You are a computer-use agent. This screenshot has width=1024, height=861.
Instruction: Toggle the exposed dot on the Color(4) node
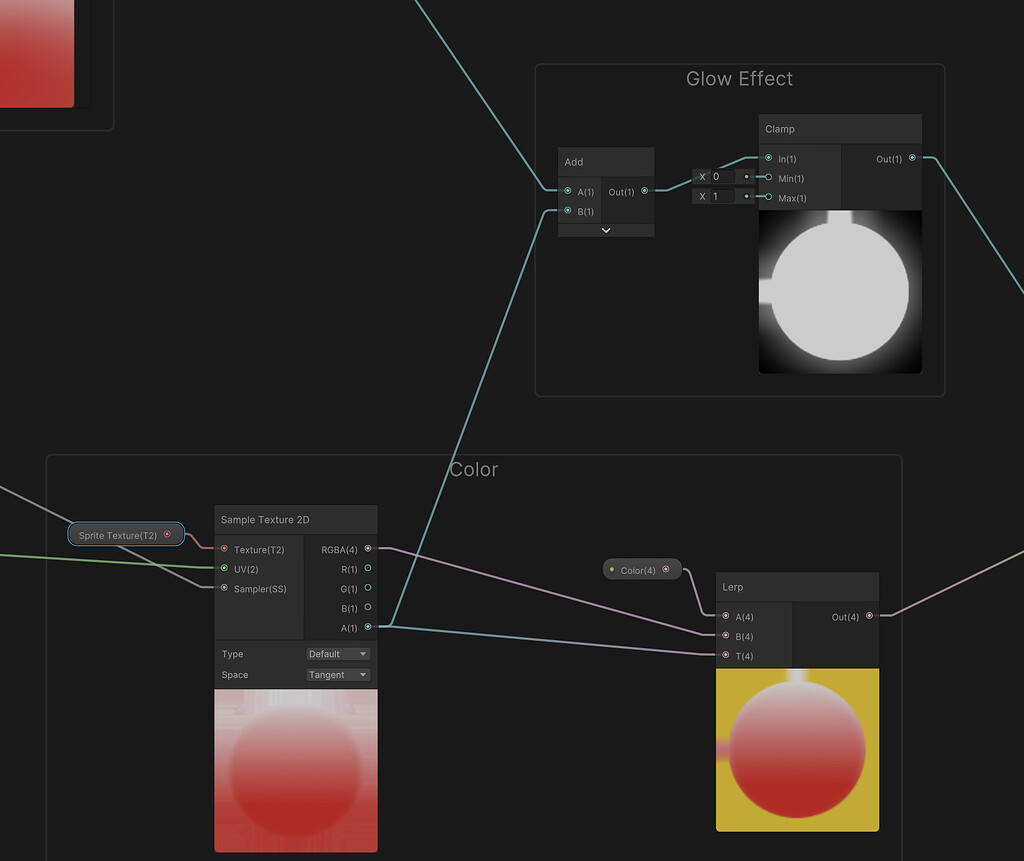(x=666, y=568)
